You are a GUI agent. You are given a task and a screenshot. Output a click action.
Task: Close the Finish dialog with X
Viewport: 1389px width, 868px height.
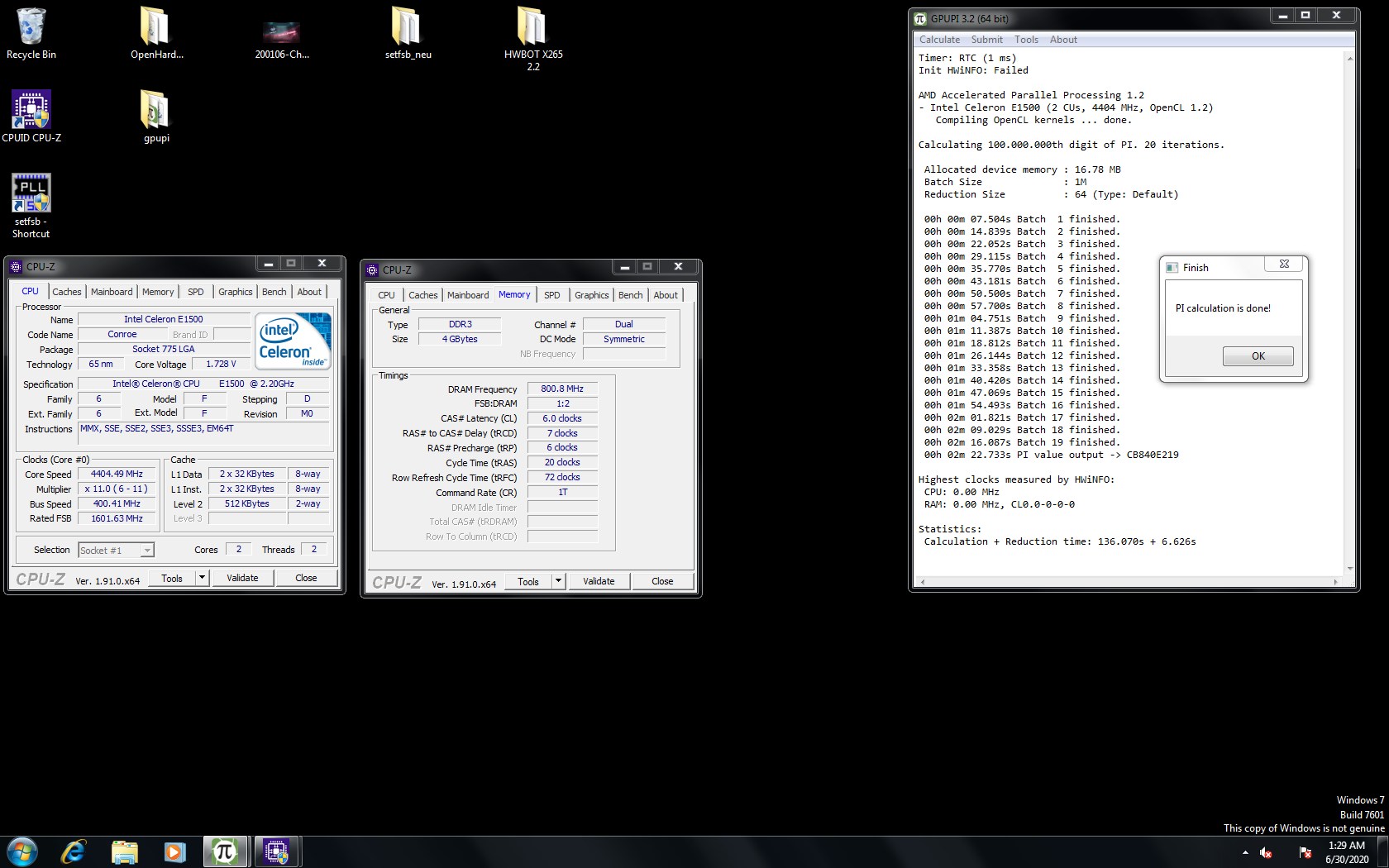[x=1284, y=264]
